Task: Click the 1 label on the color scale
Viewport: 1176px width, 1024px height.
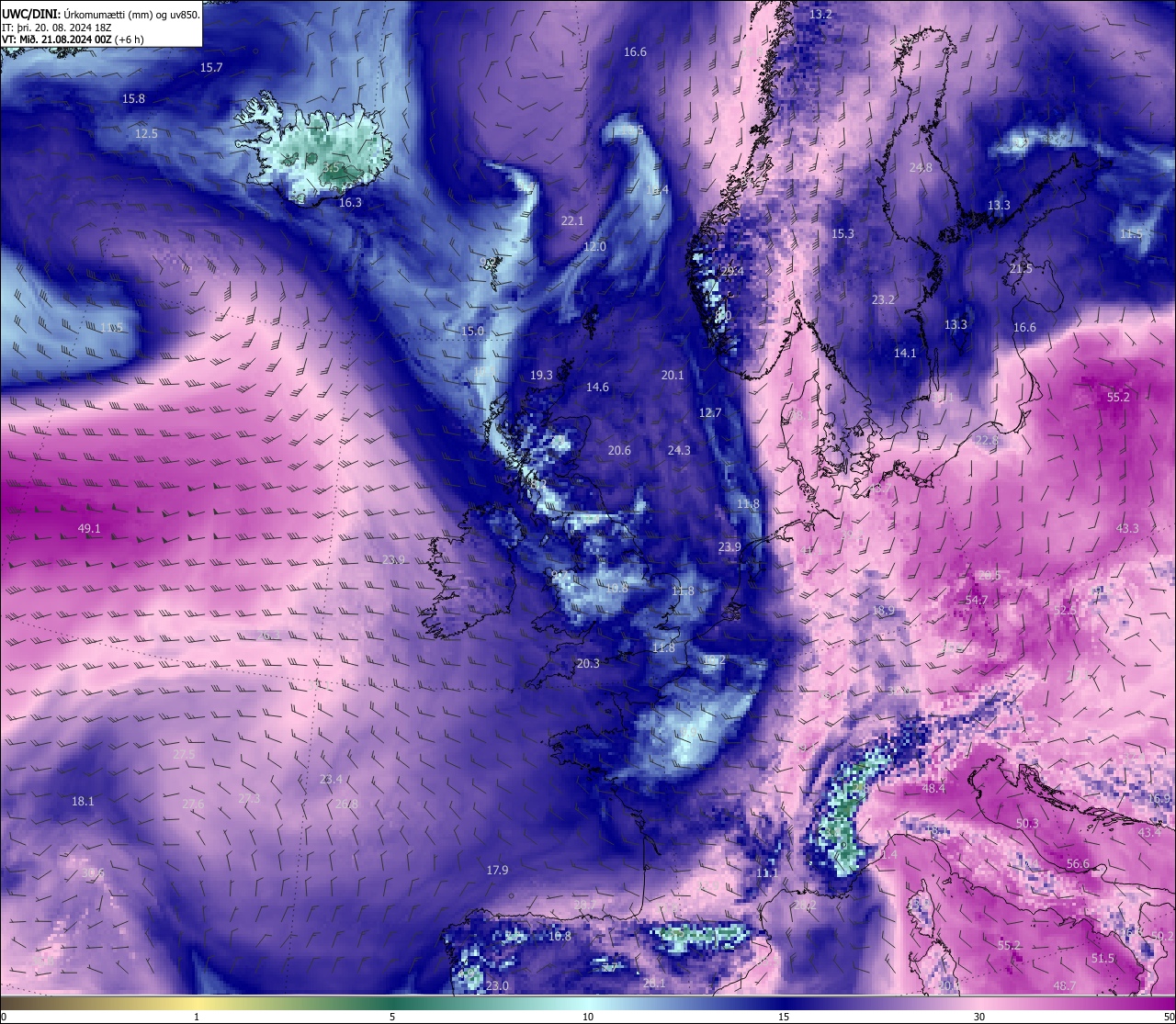Action: pyautogui.click(x=197, y=1017)
